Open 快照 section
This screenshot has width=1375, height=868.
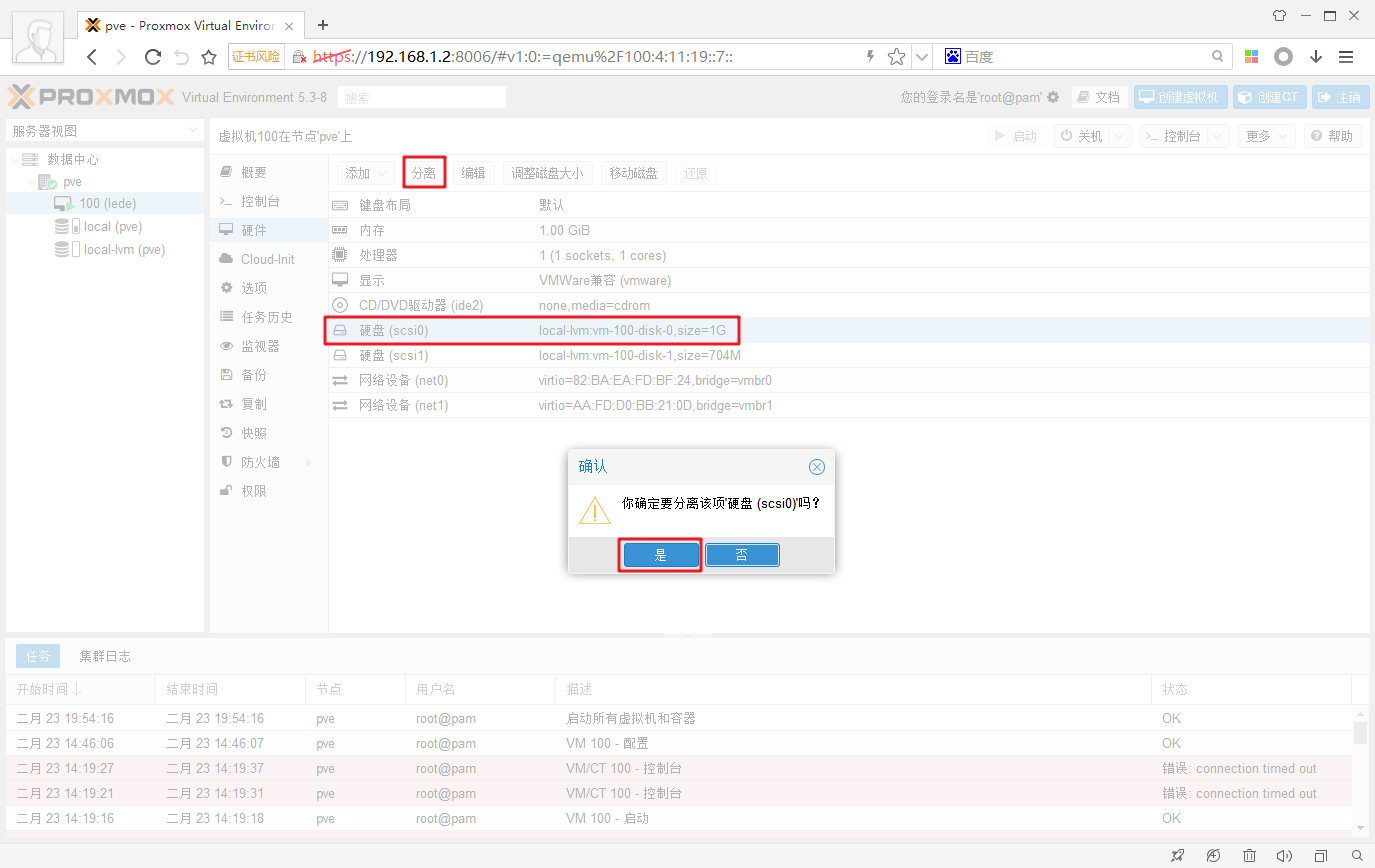tap(269, 433)
